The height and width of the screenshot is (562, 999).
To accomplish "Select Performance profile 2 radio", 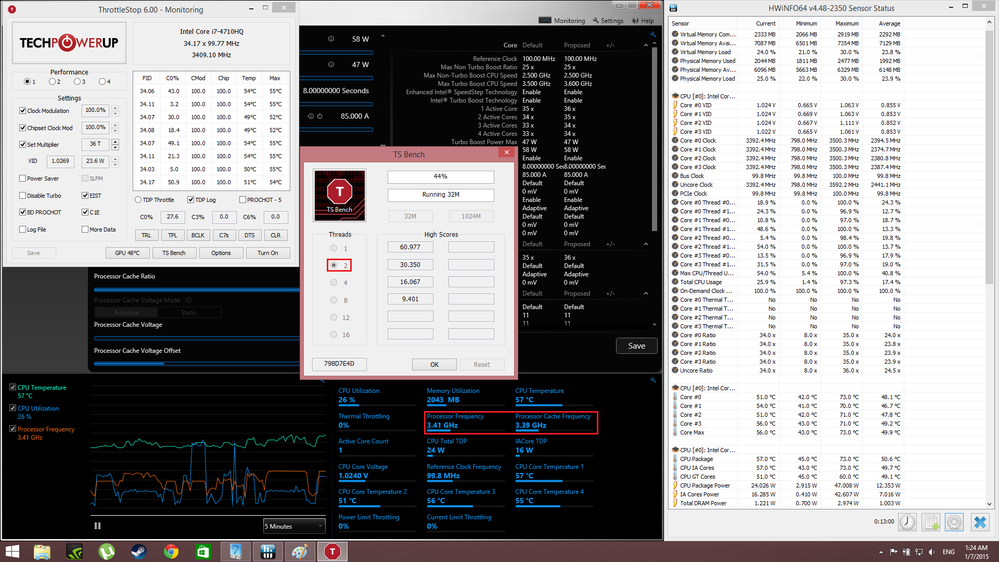I will click(x=52, y=82).
